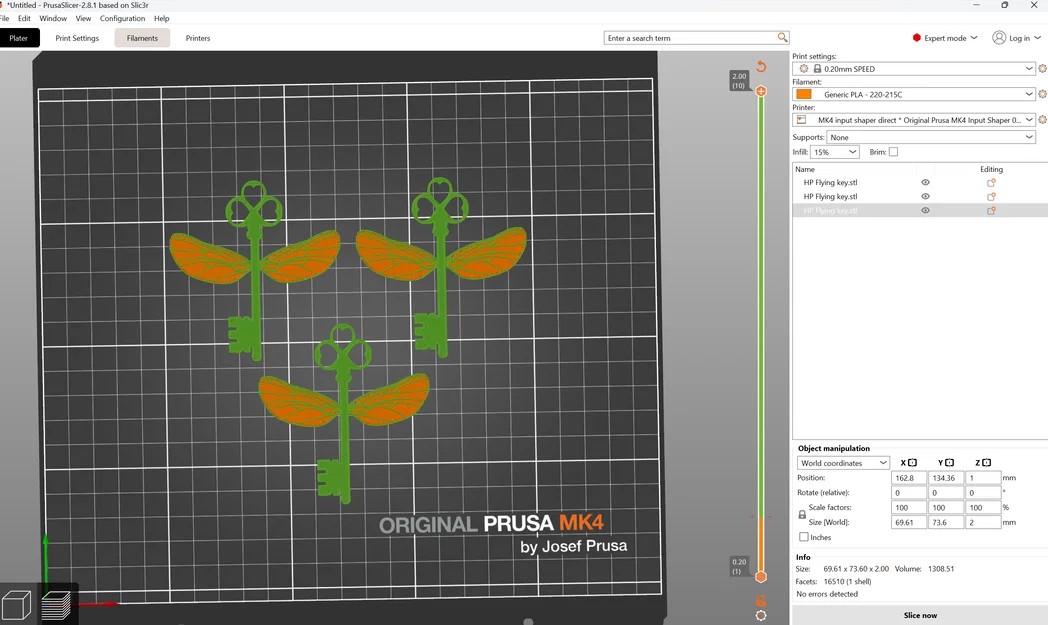Screen dimensions: 1048x625
Task: Click the Log in user avatar icon
Action: click(x=999, y=37)
